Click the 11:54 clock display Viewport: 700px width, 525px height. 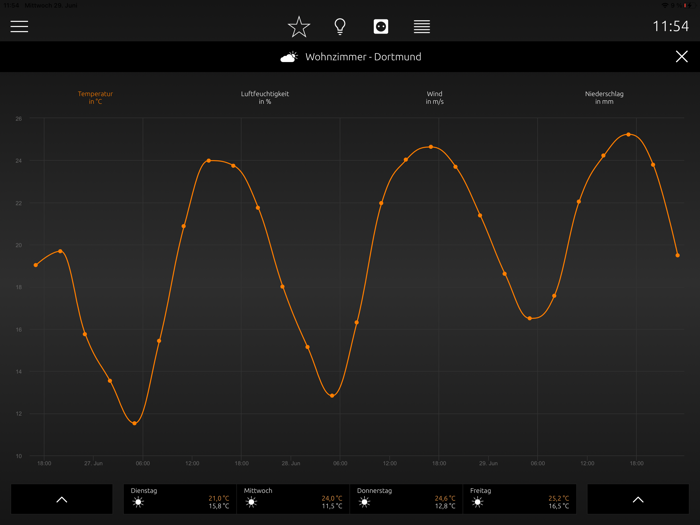tap(671, 26)
